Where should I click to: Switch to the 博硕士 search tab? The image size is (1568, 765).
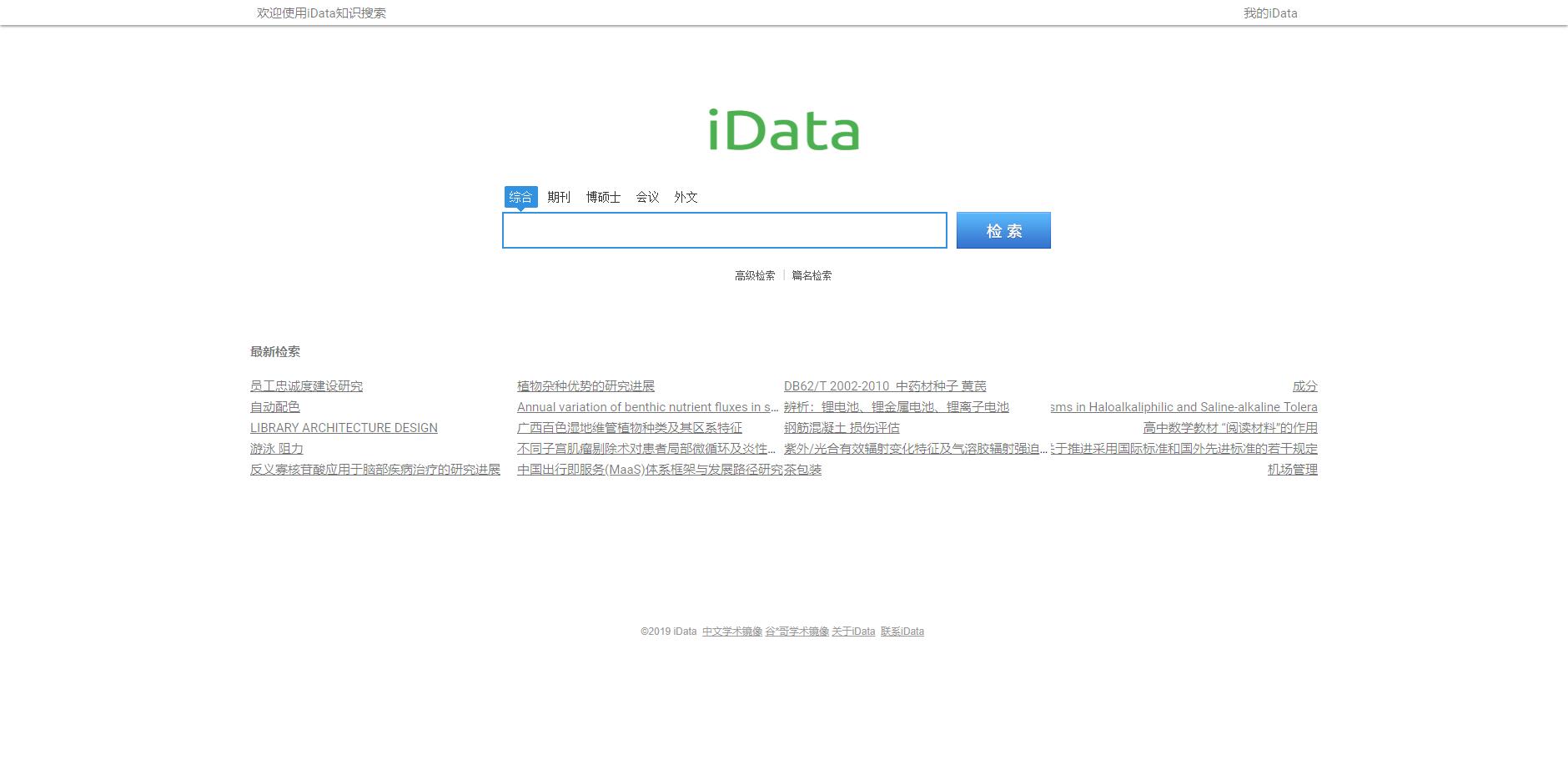coord(602,197)
